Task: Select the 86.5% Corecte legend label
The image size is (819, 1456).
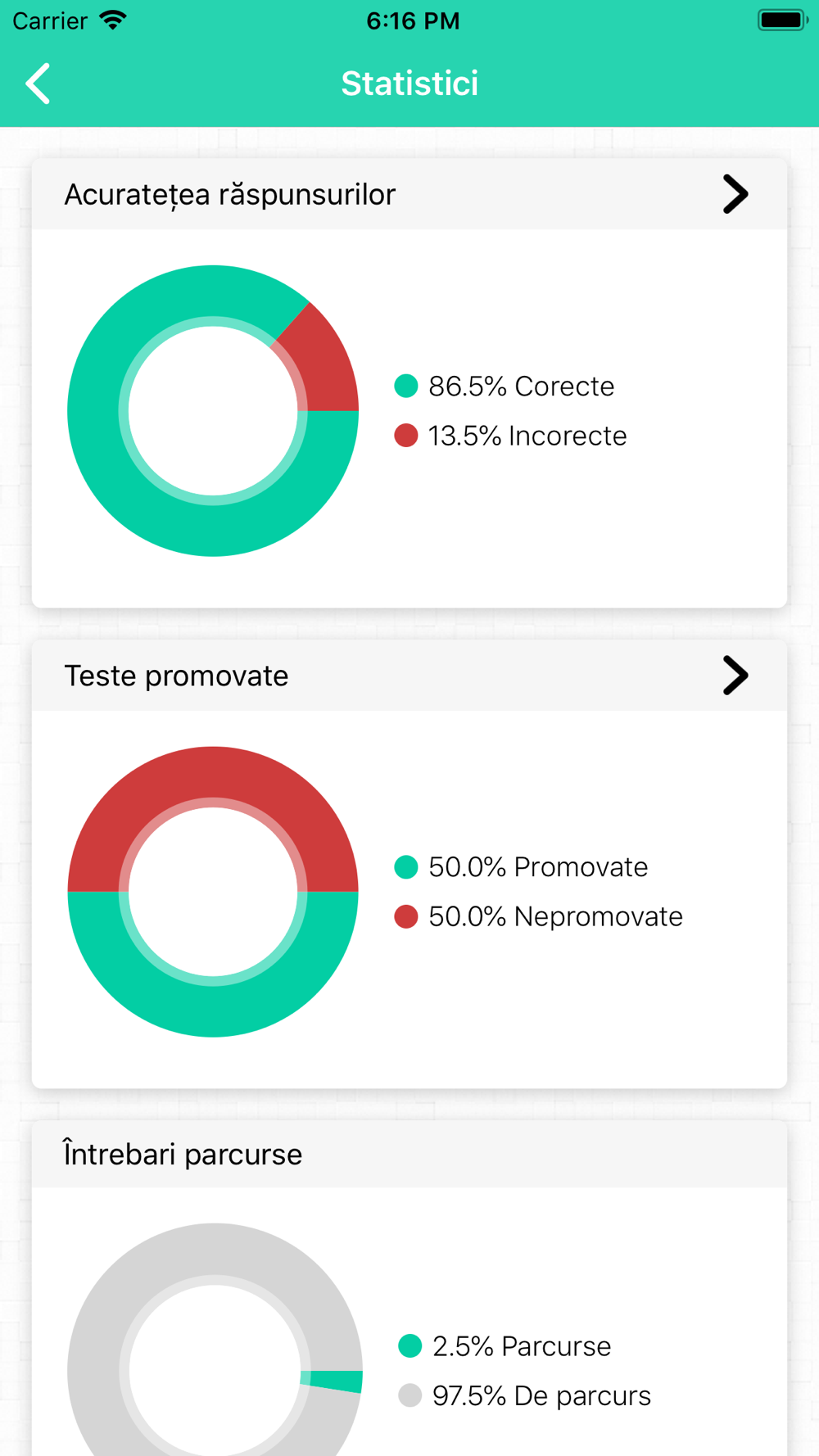Action: point(521,386)
